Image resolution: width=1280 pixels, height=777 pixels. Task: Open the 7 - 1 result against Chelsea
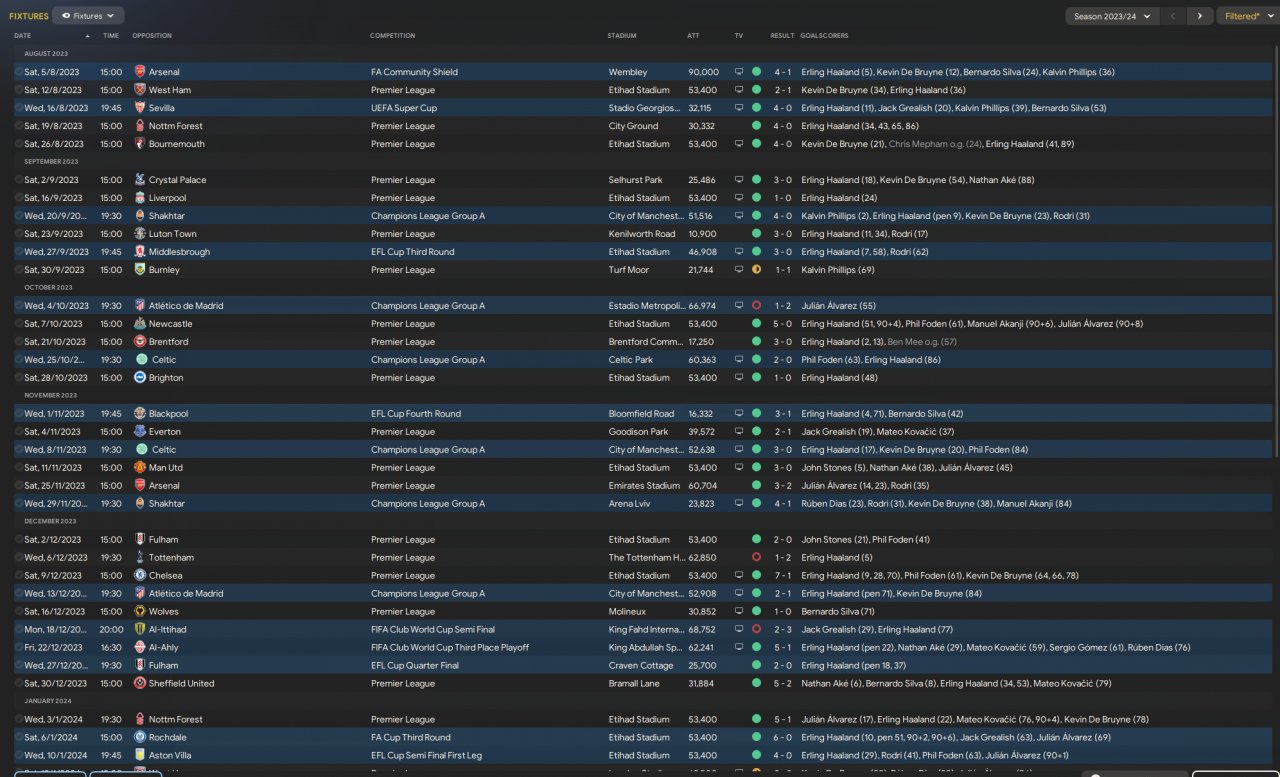point(782,576)
